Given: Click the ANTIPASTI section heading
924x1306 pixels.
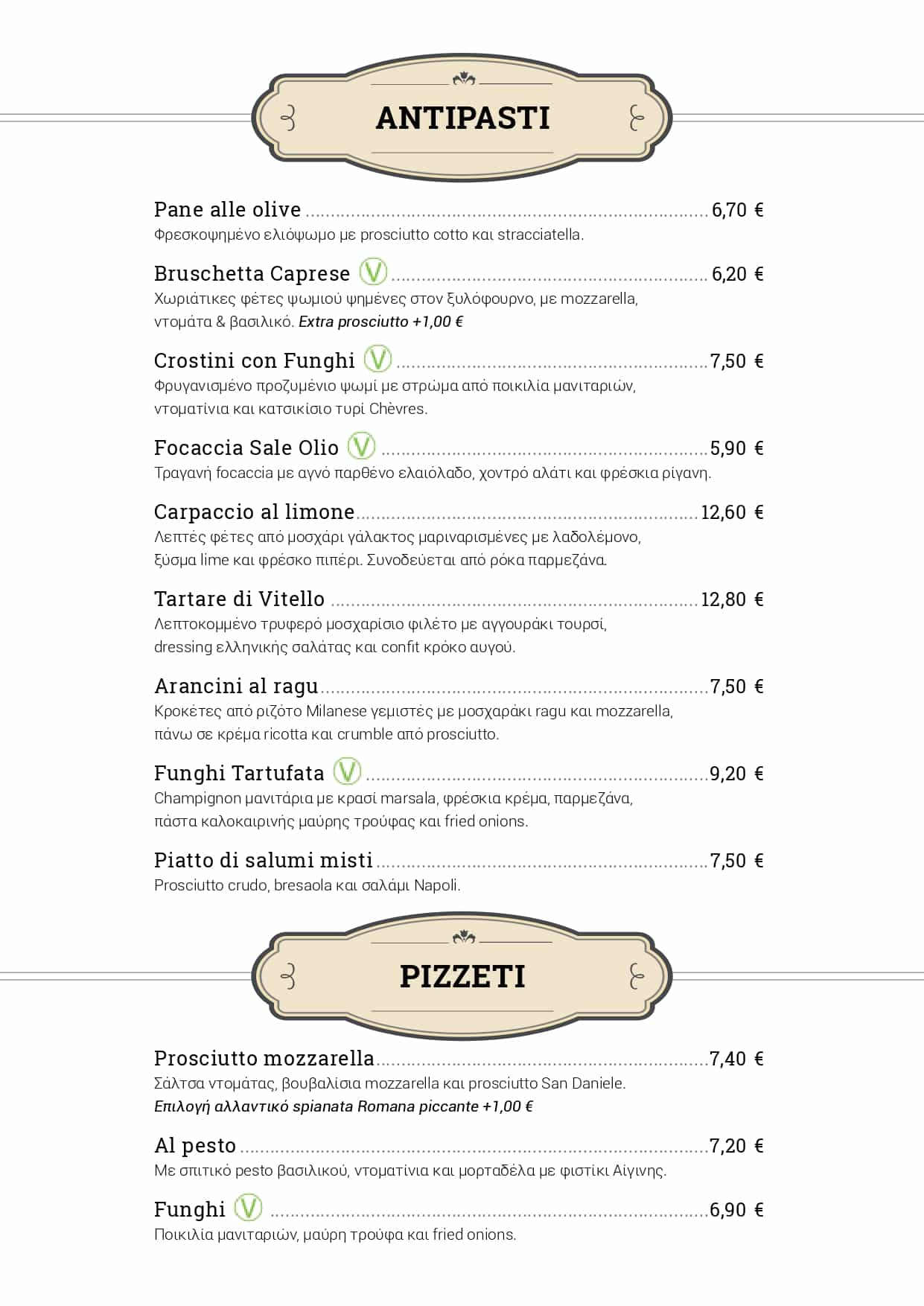Looking at the screenshot, I should pos(462,118).
